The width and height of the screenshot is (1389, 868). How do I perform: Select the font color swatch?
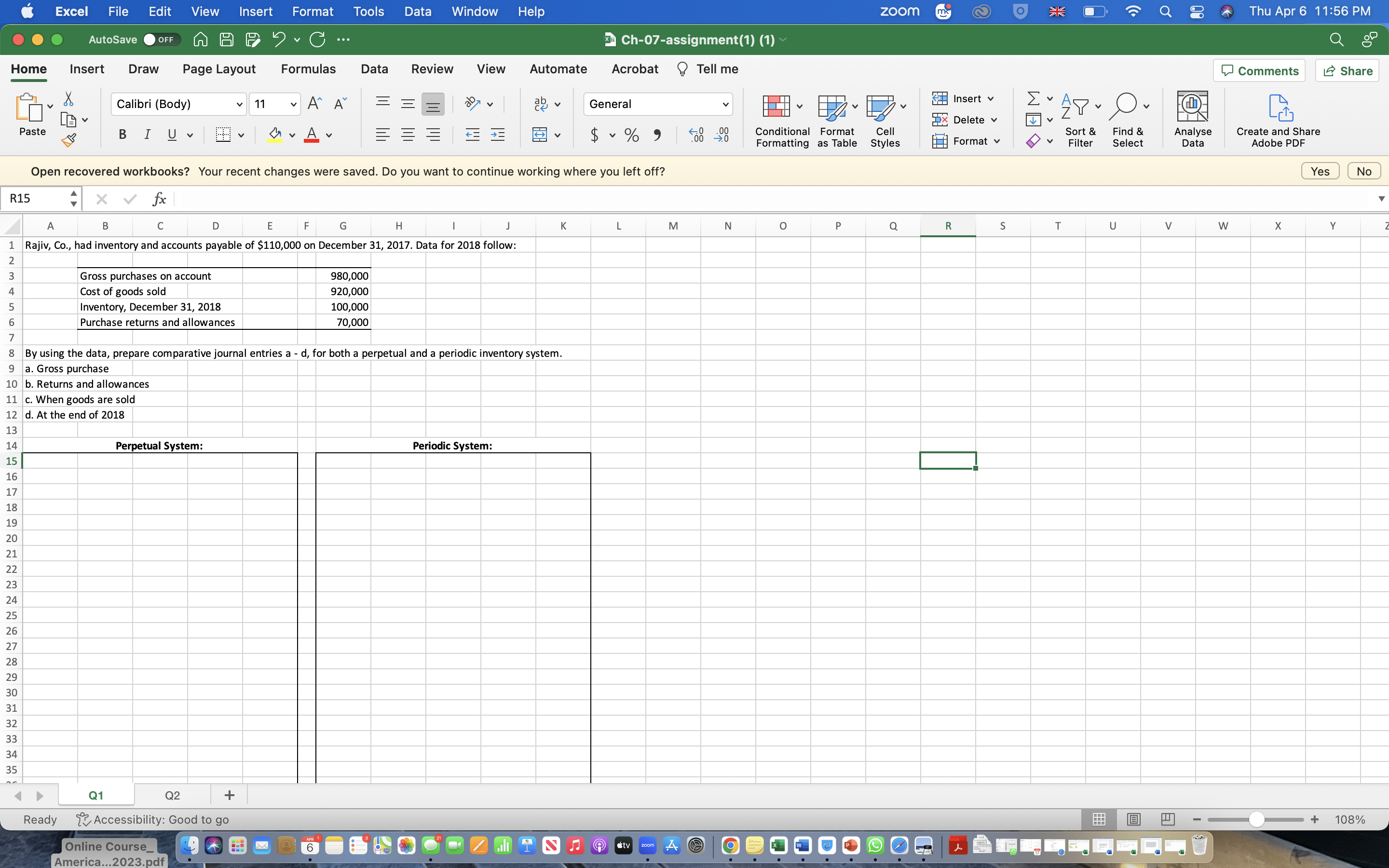click(311, 140)
